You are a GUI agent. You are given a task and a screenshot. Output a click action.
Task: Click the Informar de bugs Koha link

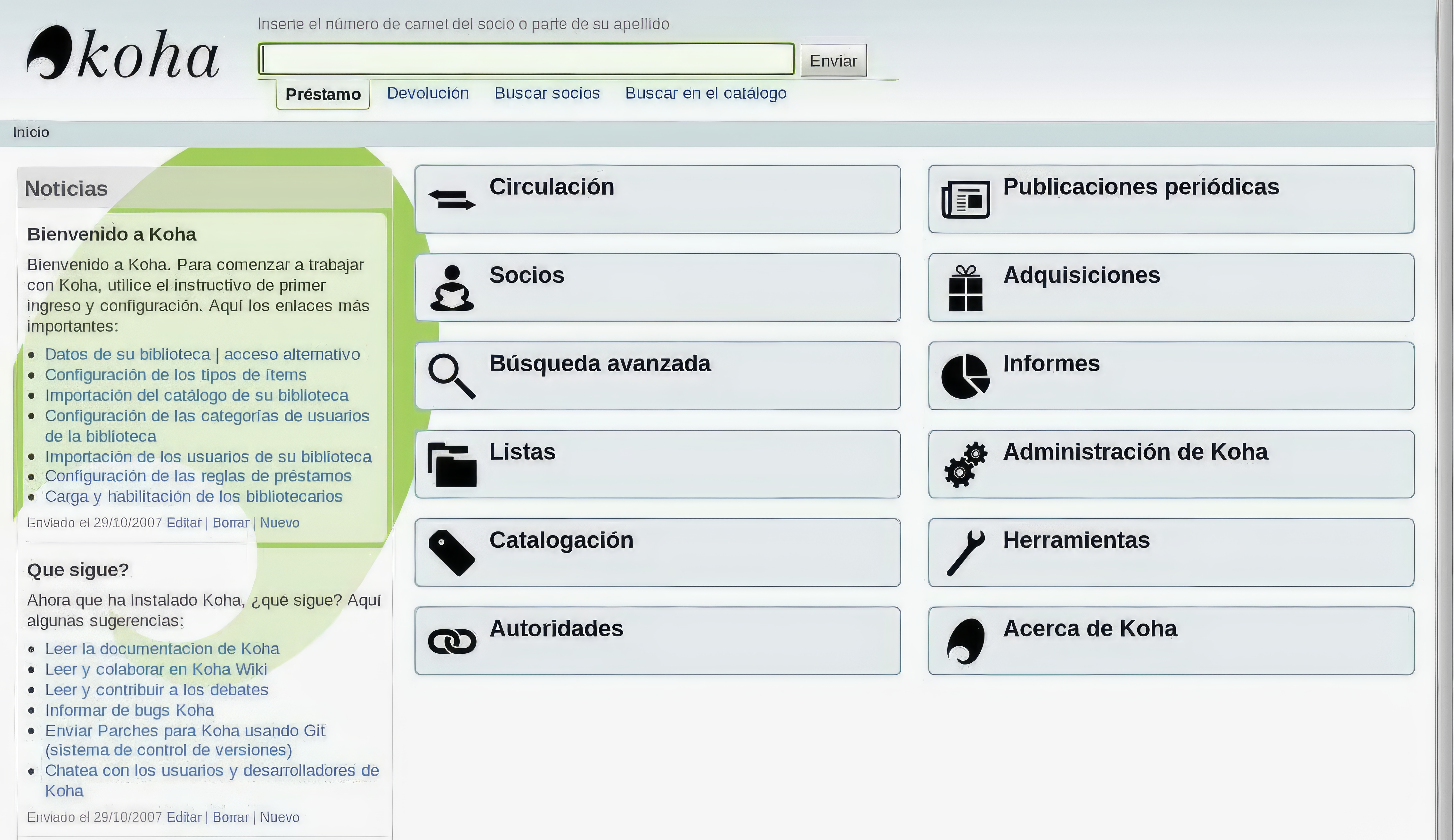coord(129,710)
